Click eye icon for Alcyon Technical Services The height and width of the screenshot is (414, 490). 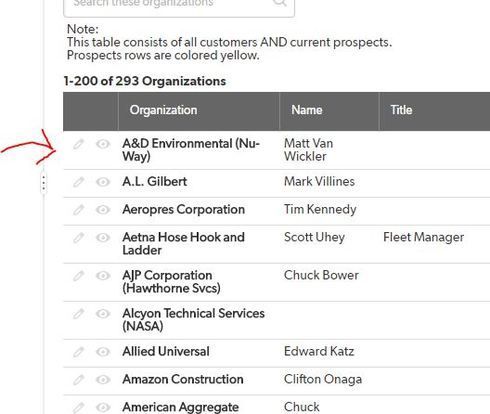[x=103, y=314]
